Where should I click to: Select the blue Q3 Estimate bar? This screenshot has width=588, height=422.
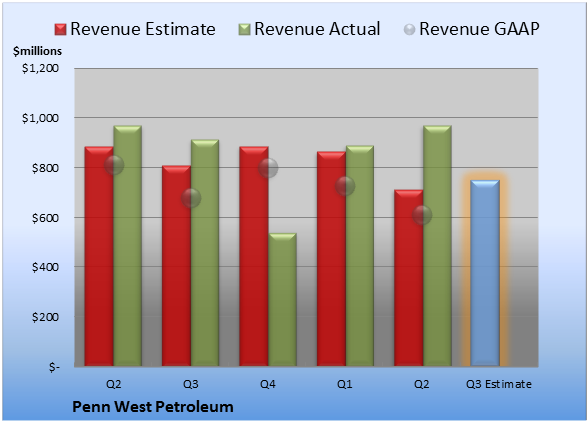coord(485,273)
